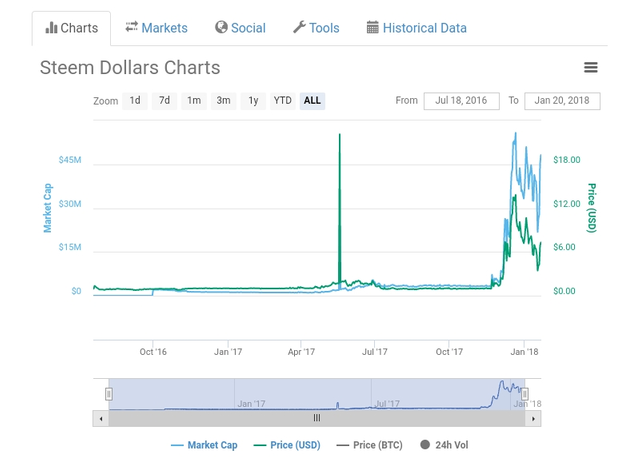Click the Market Cap vertical axis title
Image resolution: width=640 pixels, height=457 pixels.
(48, 208)
